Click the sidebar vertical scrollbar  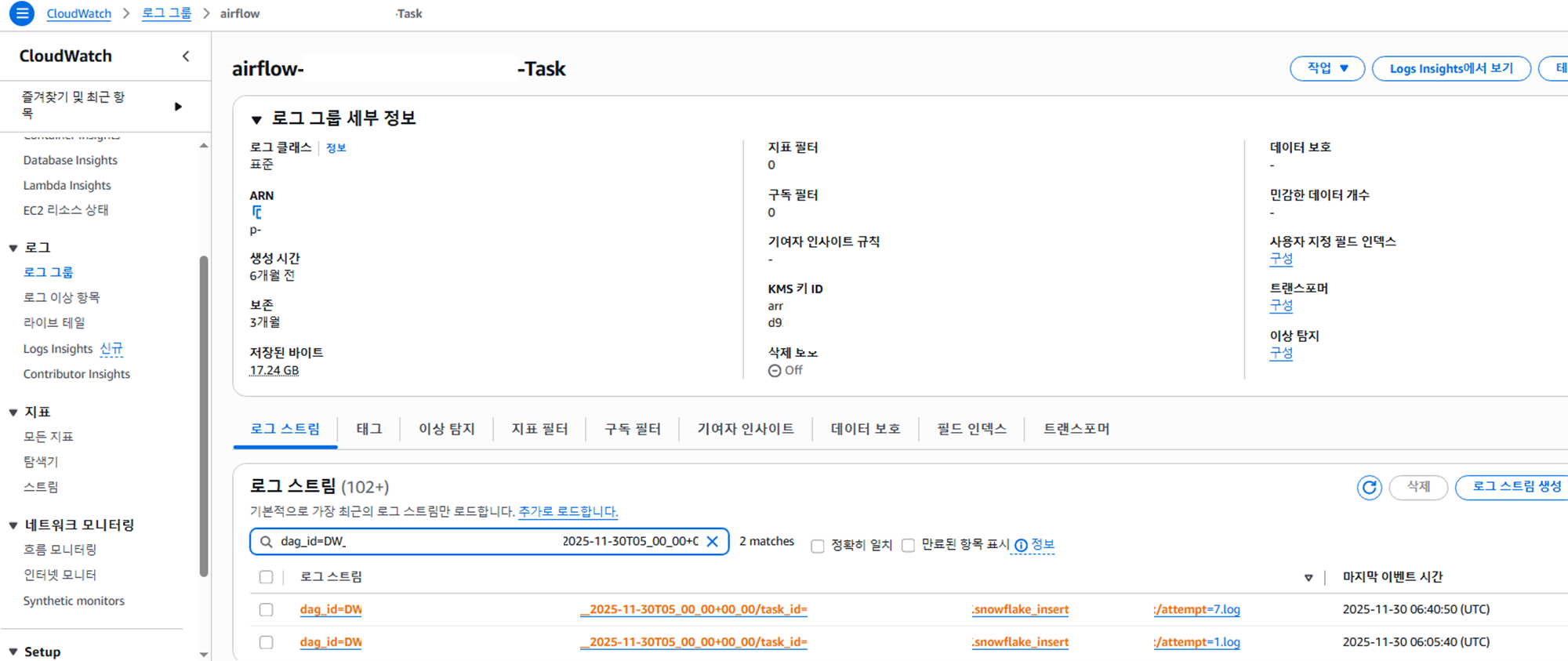pyautogui.click(x=204, y=416)
